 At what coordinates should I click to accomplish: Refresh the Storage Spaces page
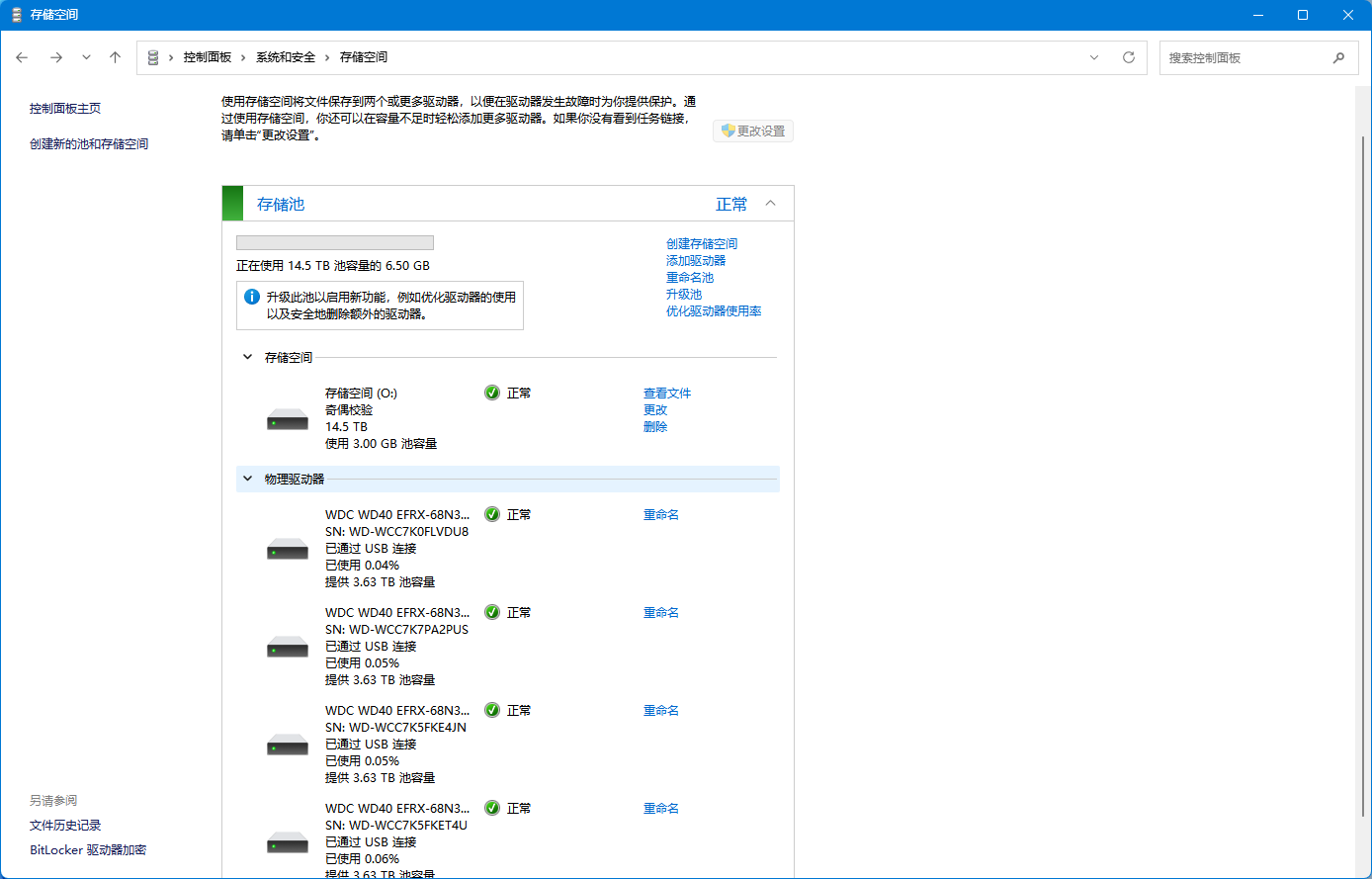(1129, 57)
